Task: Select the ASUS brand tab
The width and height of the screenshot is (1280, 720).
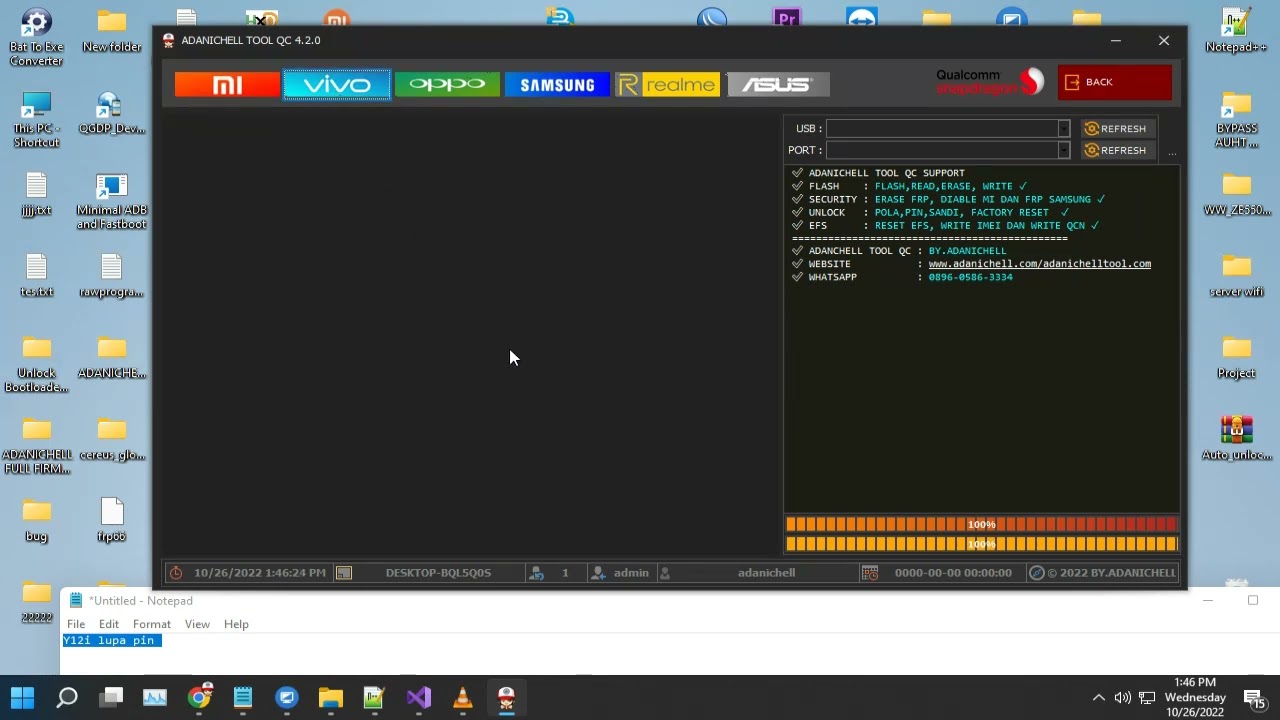Action: [x=778, y=85]
